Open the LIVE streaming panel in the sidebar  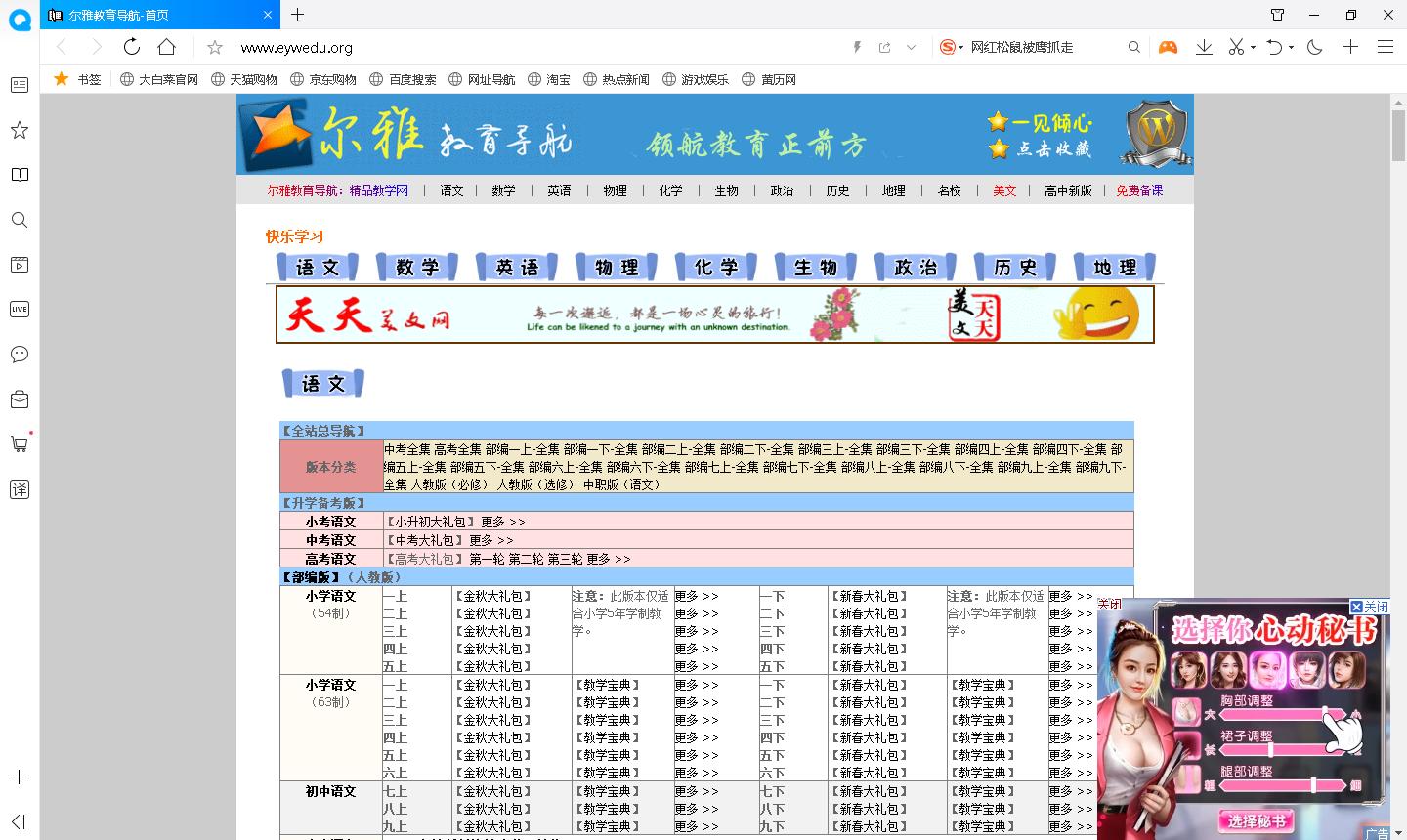pyautogui.click(x=19, y=309)
